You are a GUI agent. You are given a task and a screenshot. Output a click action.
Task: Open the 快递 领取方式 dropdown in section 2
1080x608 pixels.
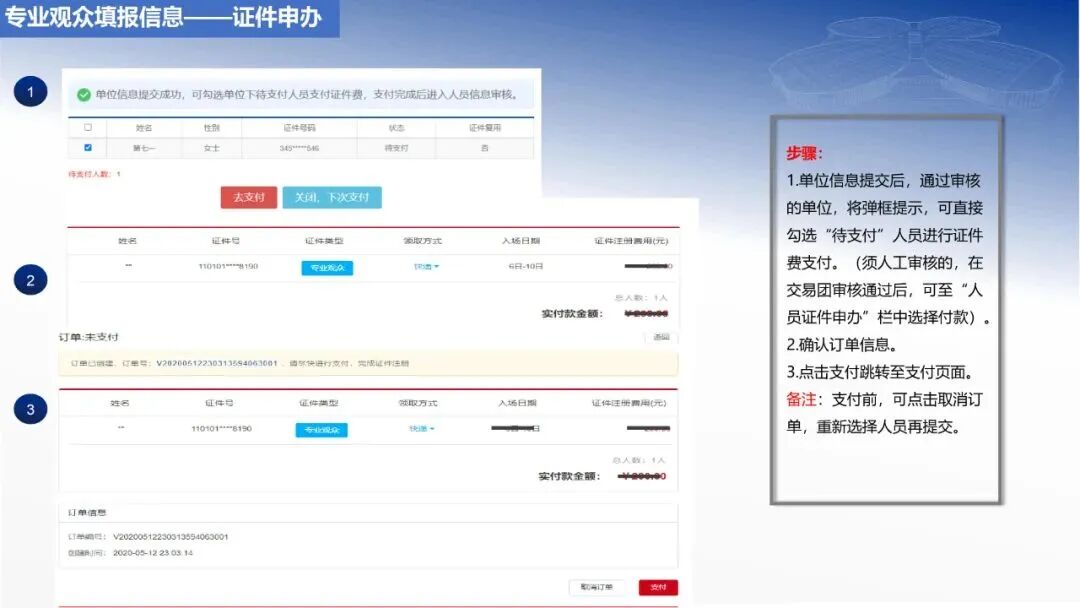click(x=425, y=268)
